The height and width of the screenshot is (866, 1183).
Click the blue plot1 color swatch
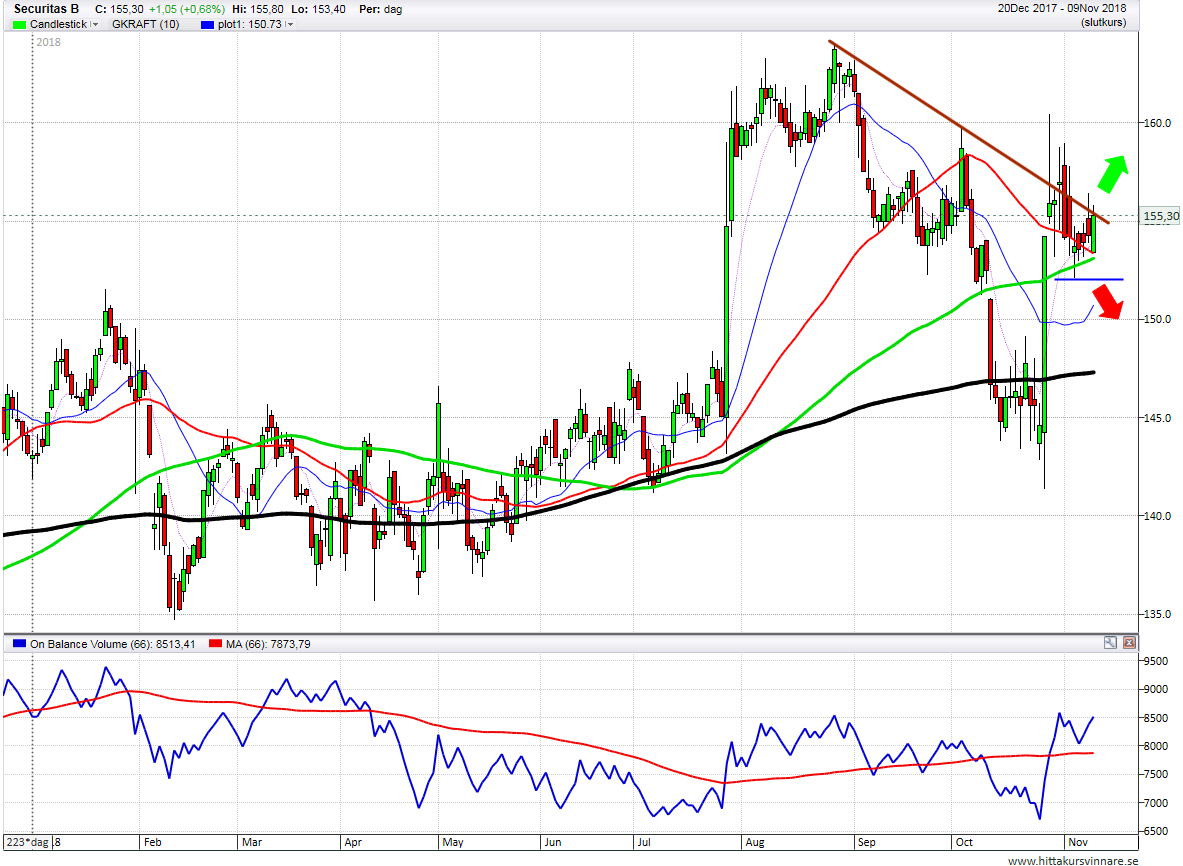(207, 24)
